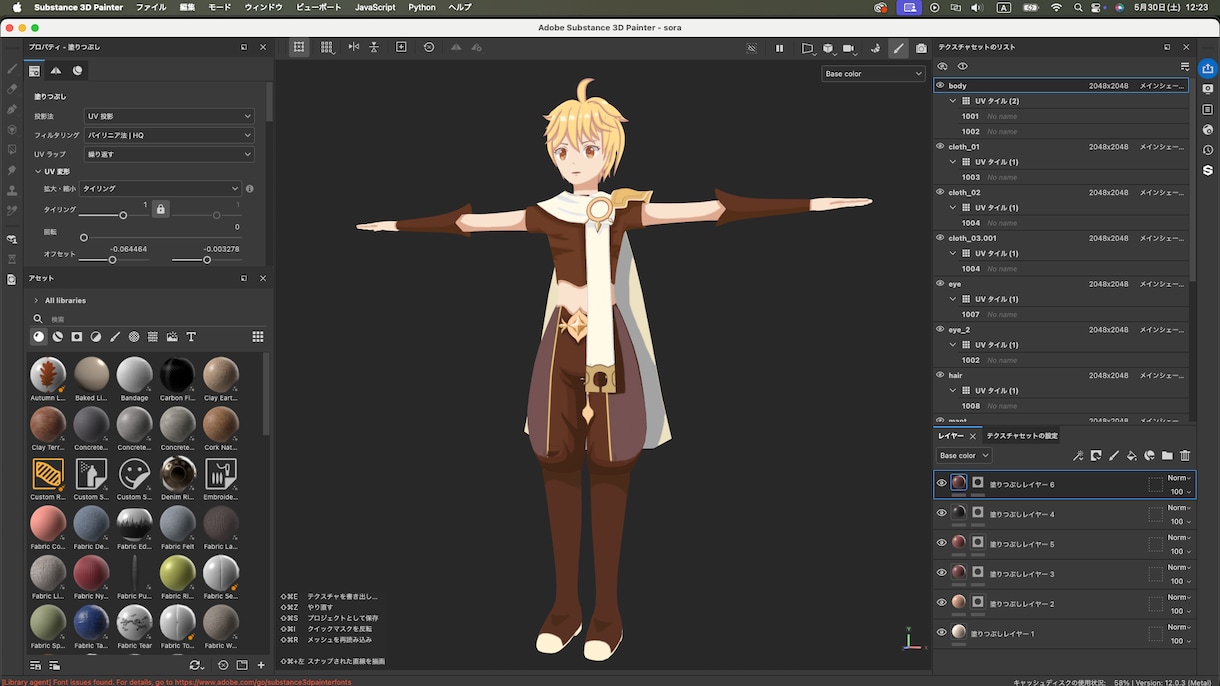Open the 3D cube display mode icon
The width and height of the screenshot is (1220, 686).
pyautogui.click(x=828, y=48)
